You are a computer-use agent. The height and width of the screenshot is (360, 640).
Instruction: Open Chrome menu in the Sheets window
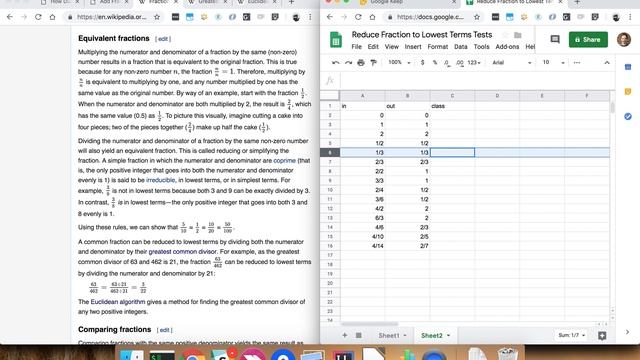630,17
